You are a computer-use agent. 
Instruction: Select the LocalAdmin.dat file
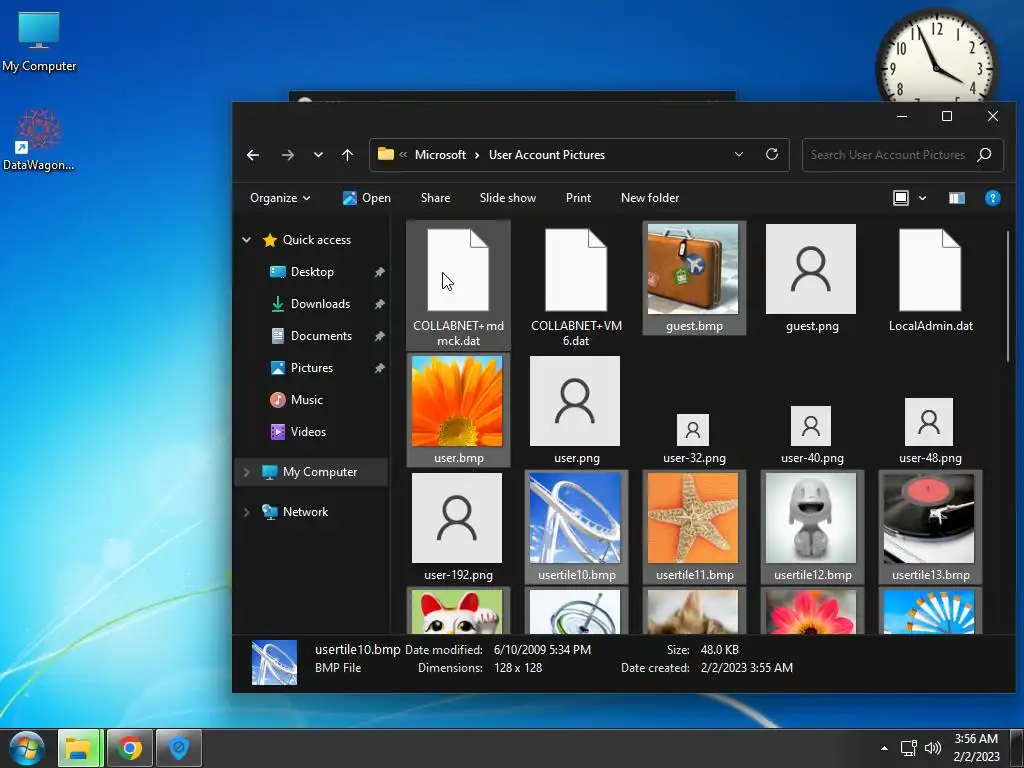pyautogui.click(x=930, y=278)
